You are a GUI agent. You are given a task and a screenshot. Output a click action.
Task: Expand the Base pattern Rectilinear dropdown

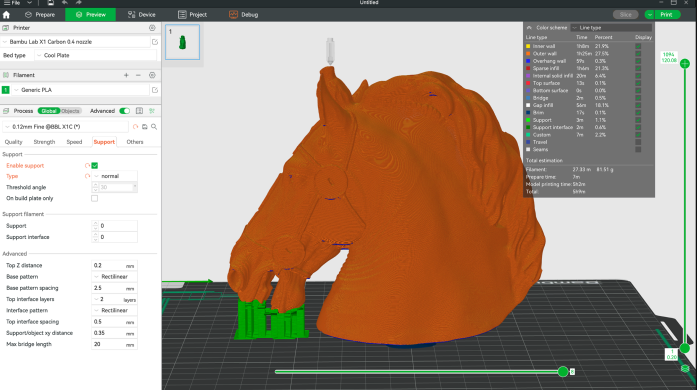pos(115,277)
